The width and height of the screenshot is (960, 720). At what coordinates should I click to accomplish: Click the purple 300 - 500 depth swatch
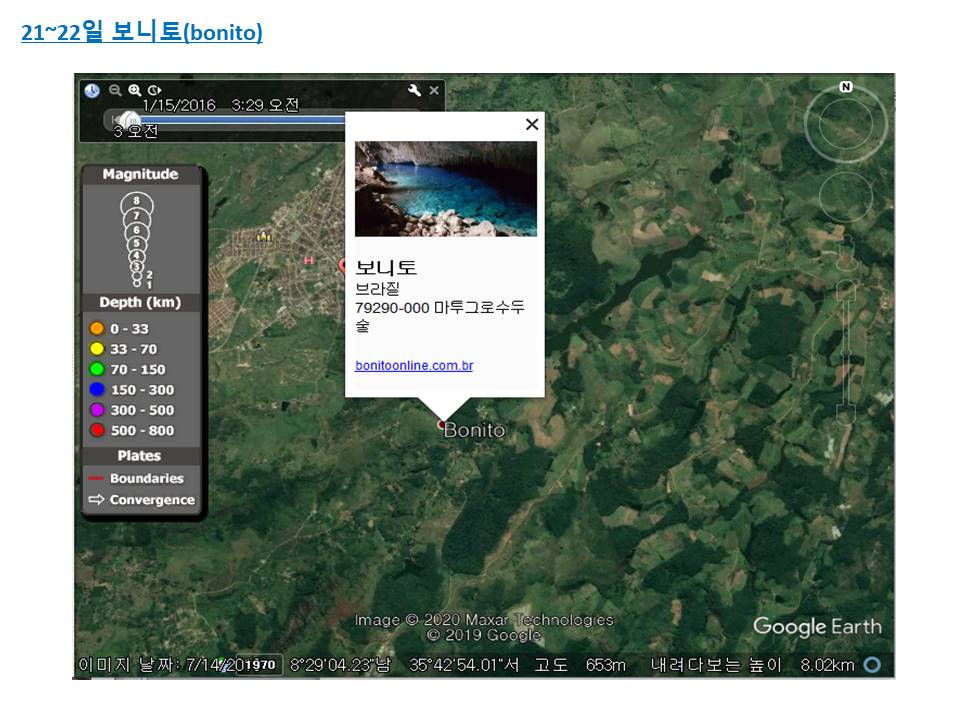click(x=97, y=410)
